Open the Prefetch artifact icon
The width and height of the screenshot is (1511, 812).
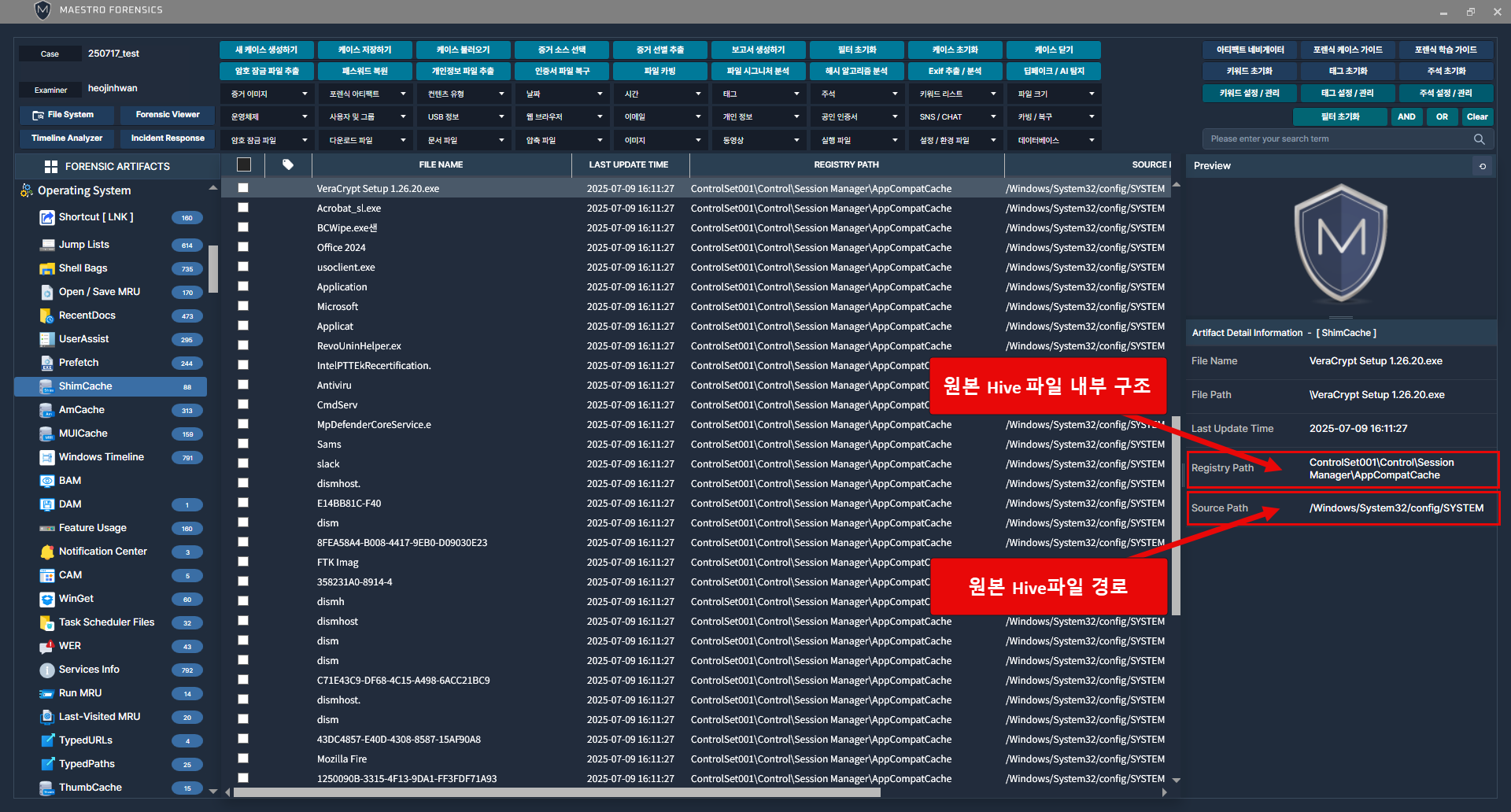[x=46, y=363]
